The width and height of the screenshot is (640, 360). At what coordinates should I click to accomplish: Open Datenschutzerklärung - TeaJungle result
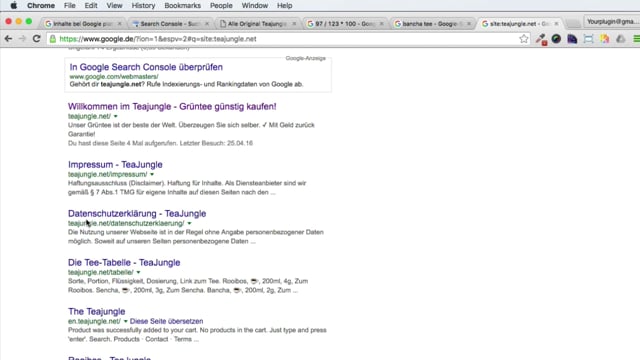(x=137, y=213)
